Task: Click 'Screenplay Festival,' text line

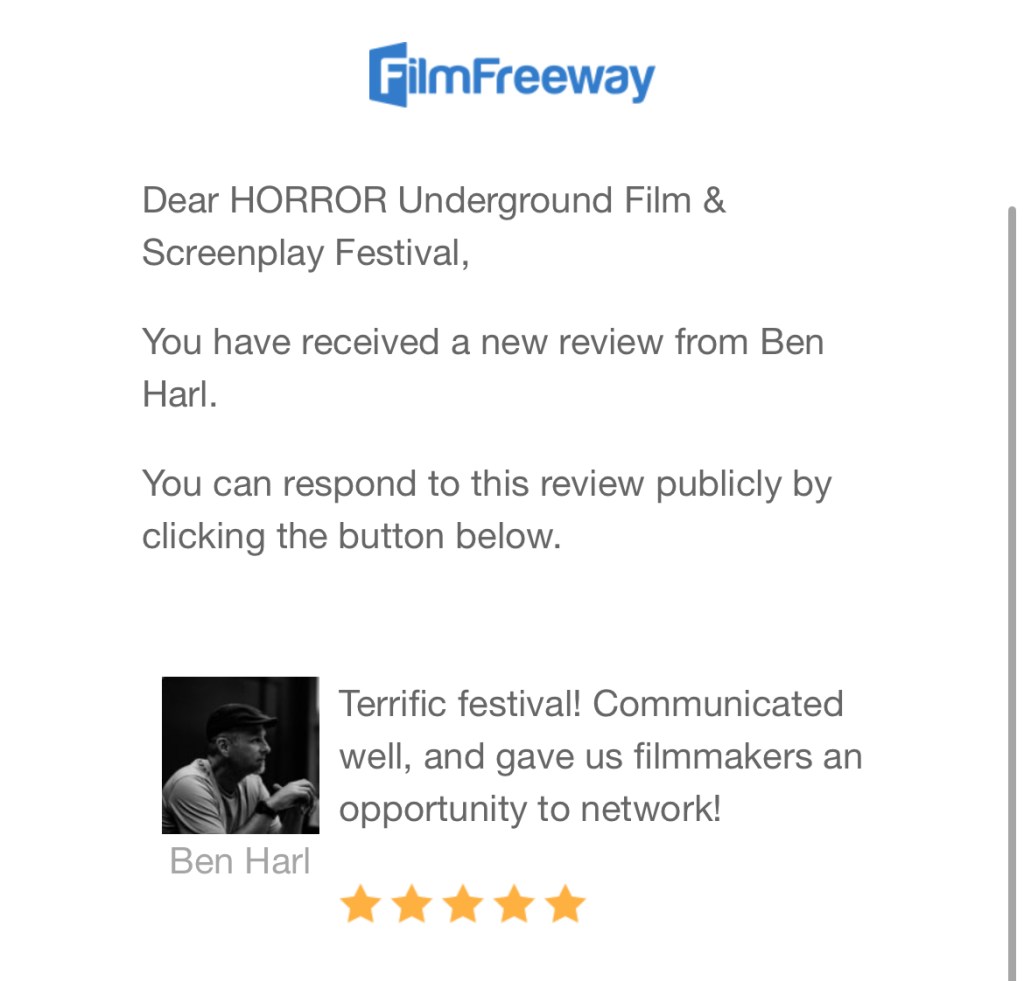Action: click(306, 253)
